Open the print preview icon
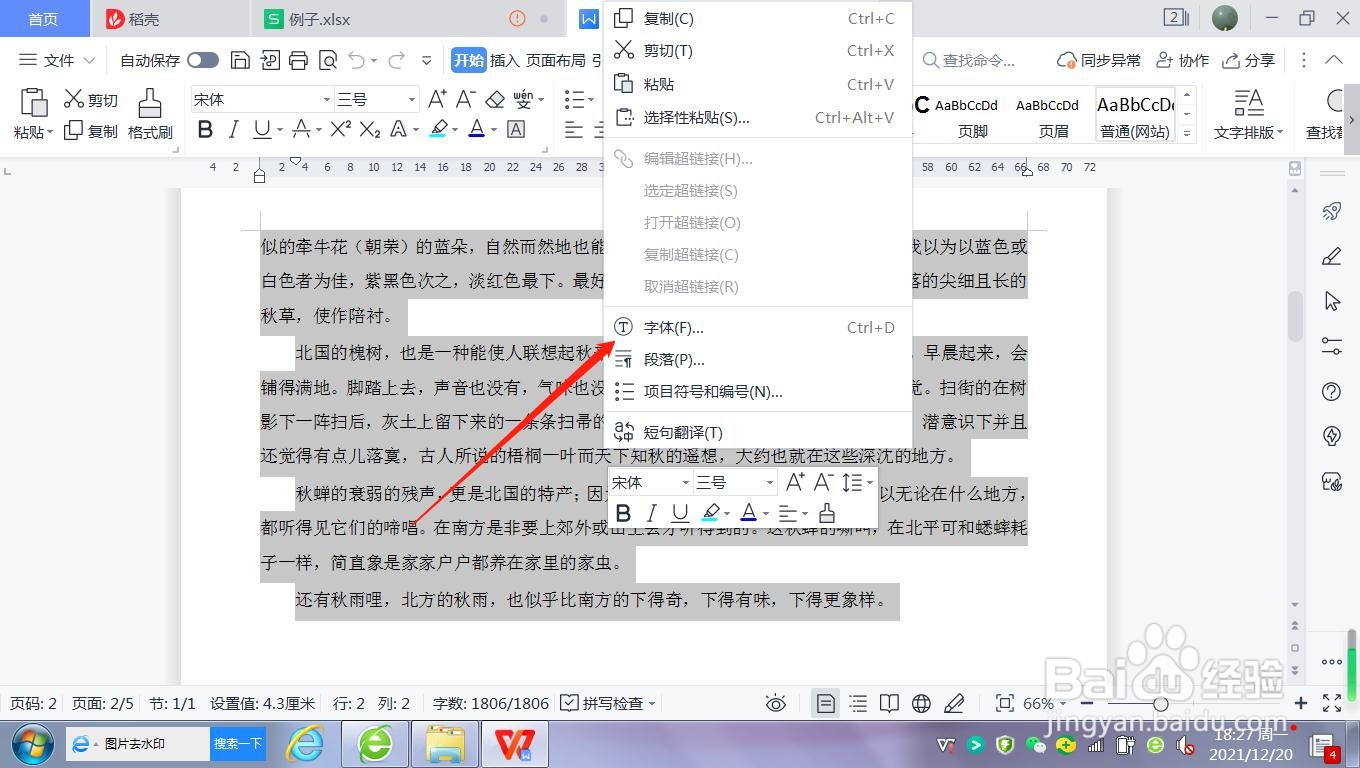The image size is (1360, 768). pos(327,60)
